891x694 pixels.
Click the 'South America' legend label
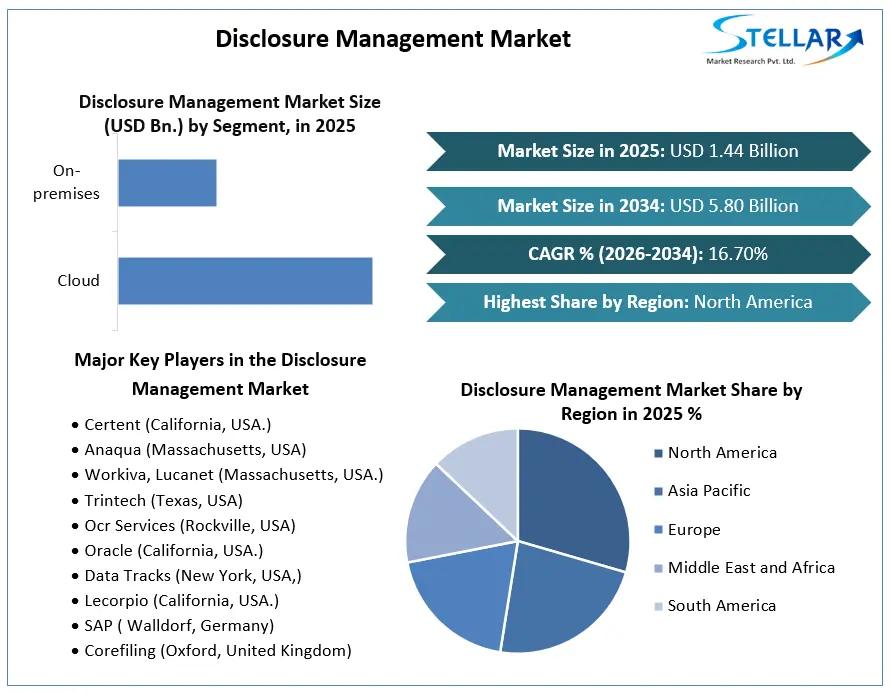click(x=722, y=606)
